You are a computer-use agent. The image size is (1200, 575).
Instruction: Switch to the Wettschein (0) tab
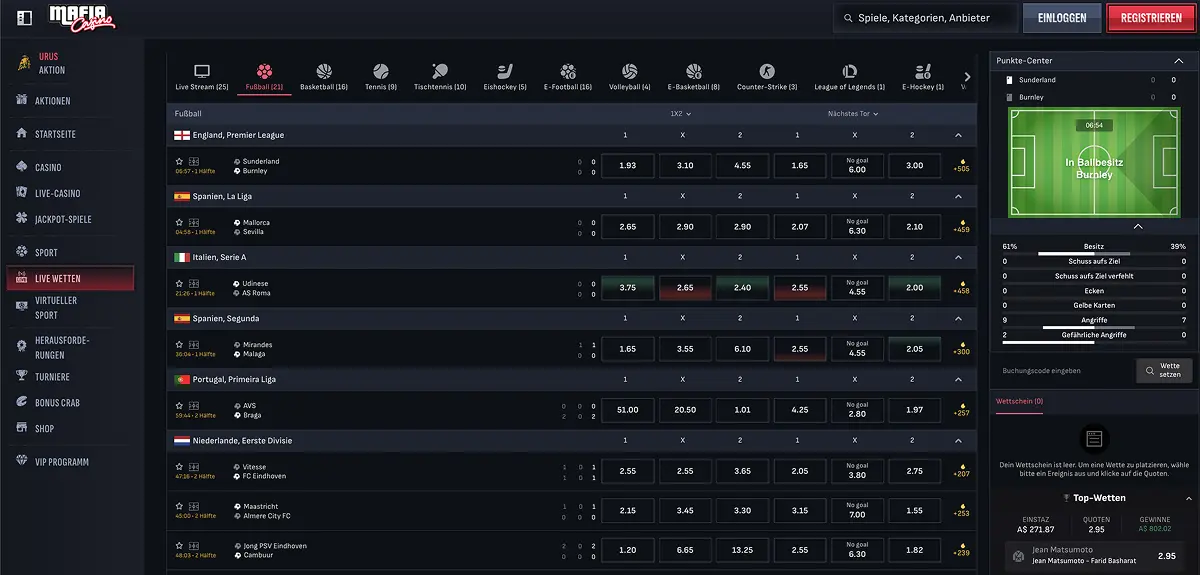(x=1018, y=400)
